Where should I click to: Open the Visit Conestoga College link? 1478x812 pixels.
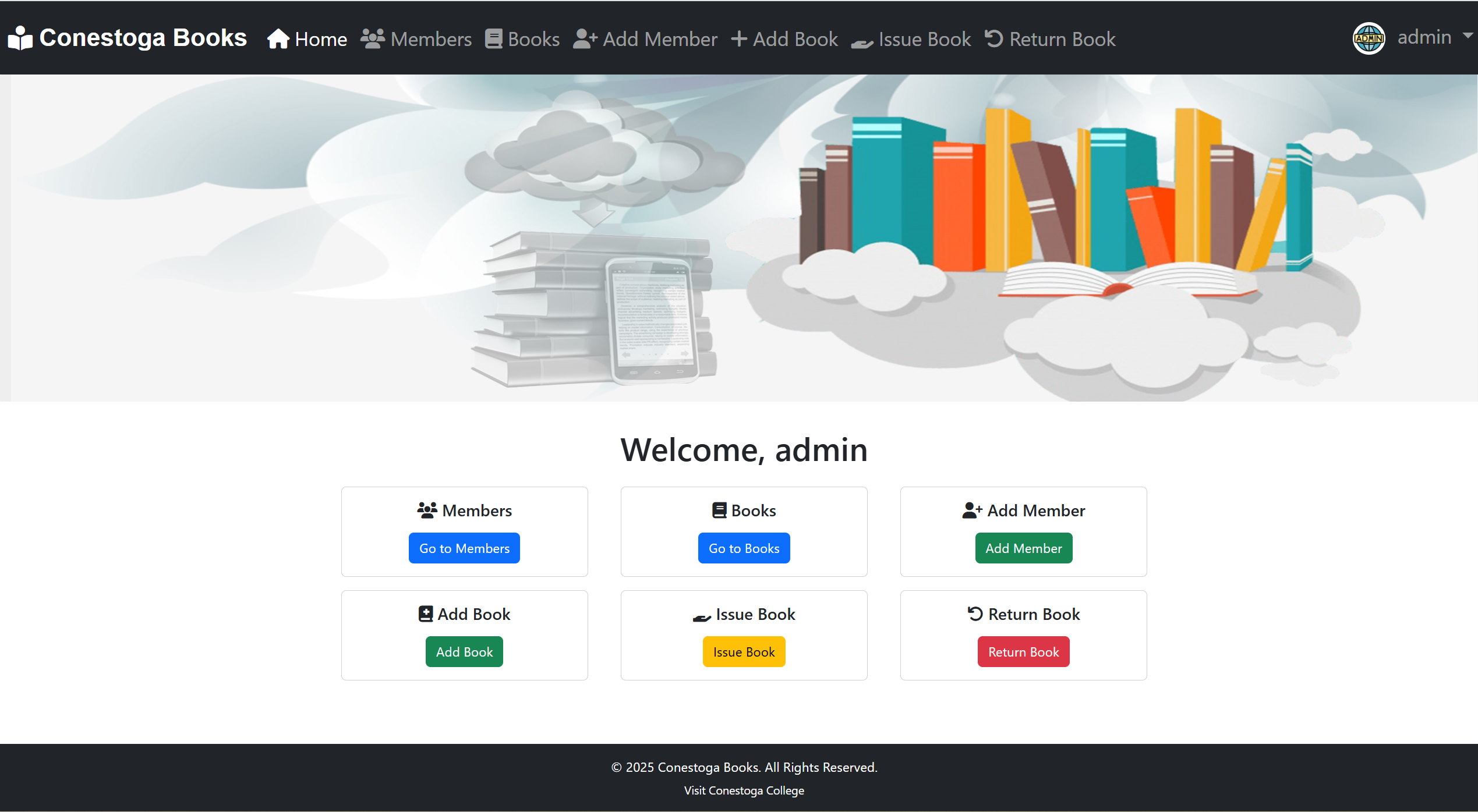pos(744,790)
